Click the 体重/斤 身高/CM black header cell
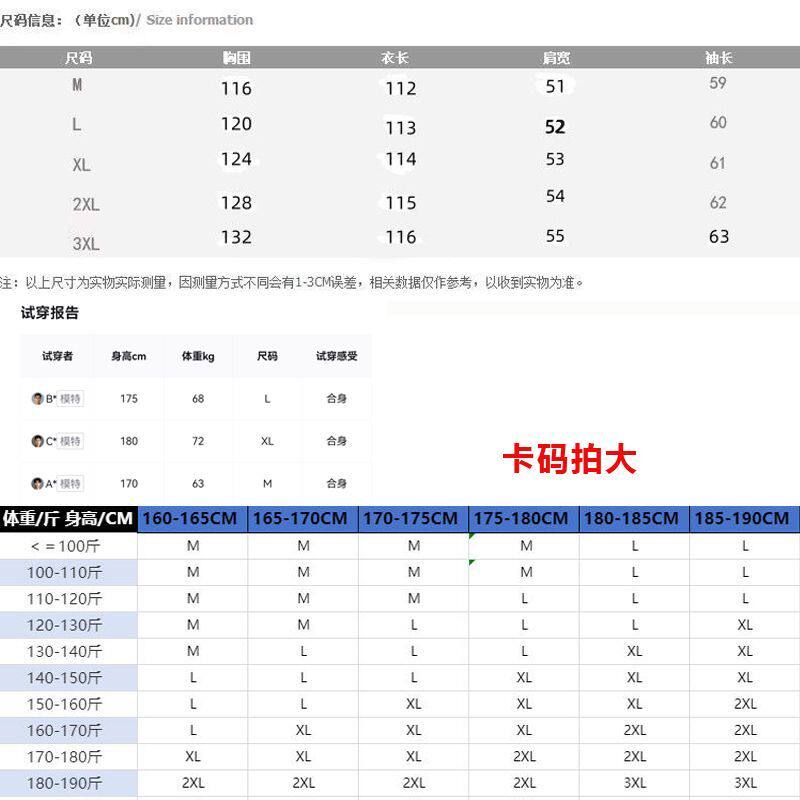800x800 pixels. point(68,519)
